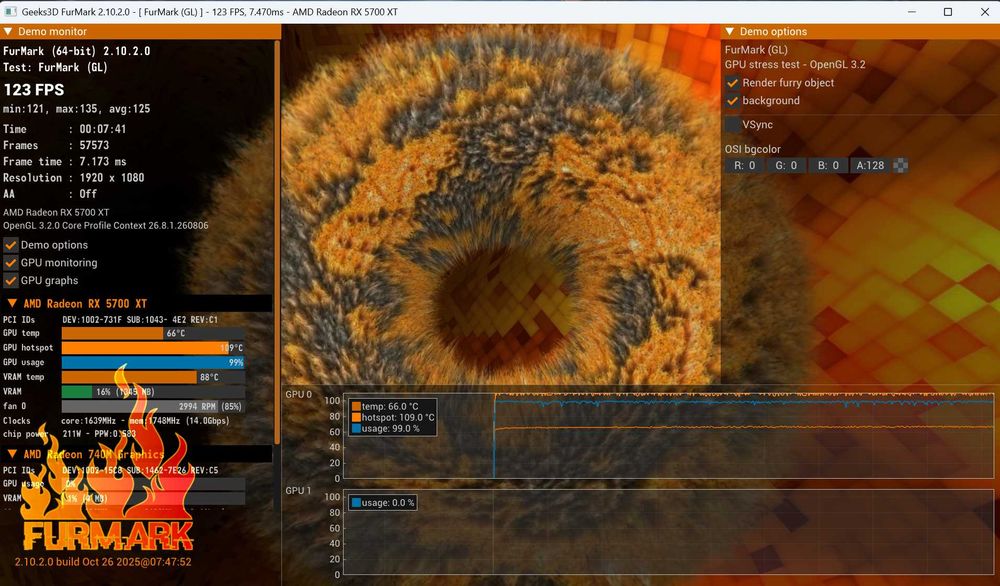Viewport: 1000px width, 586px height.
Task: Click the Time 00:07:41 value
Action: click(103, 129)
